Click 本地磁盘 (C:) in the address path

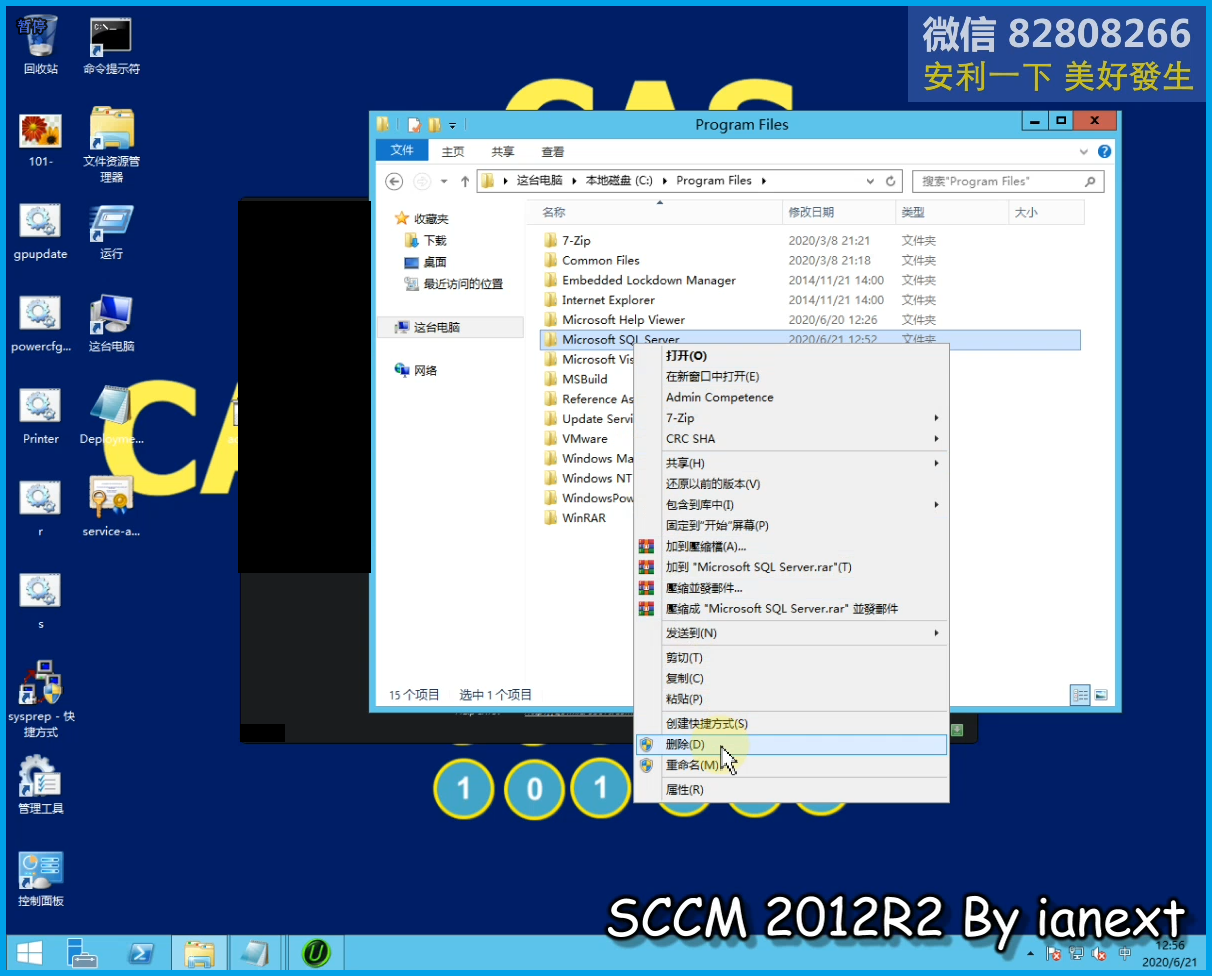click(619, 181)
